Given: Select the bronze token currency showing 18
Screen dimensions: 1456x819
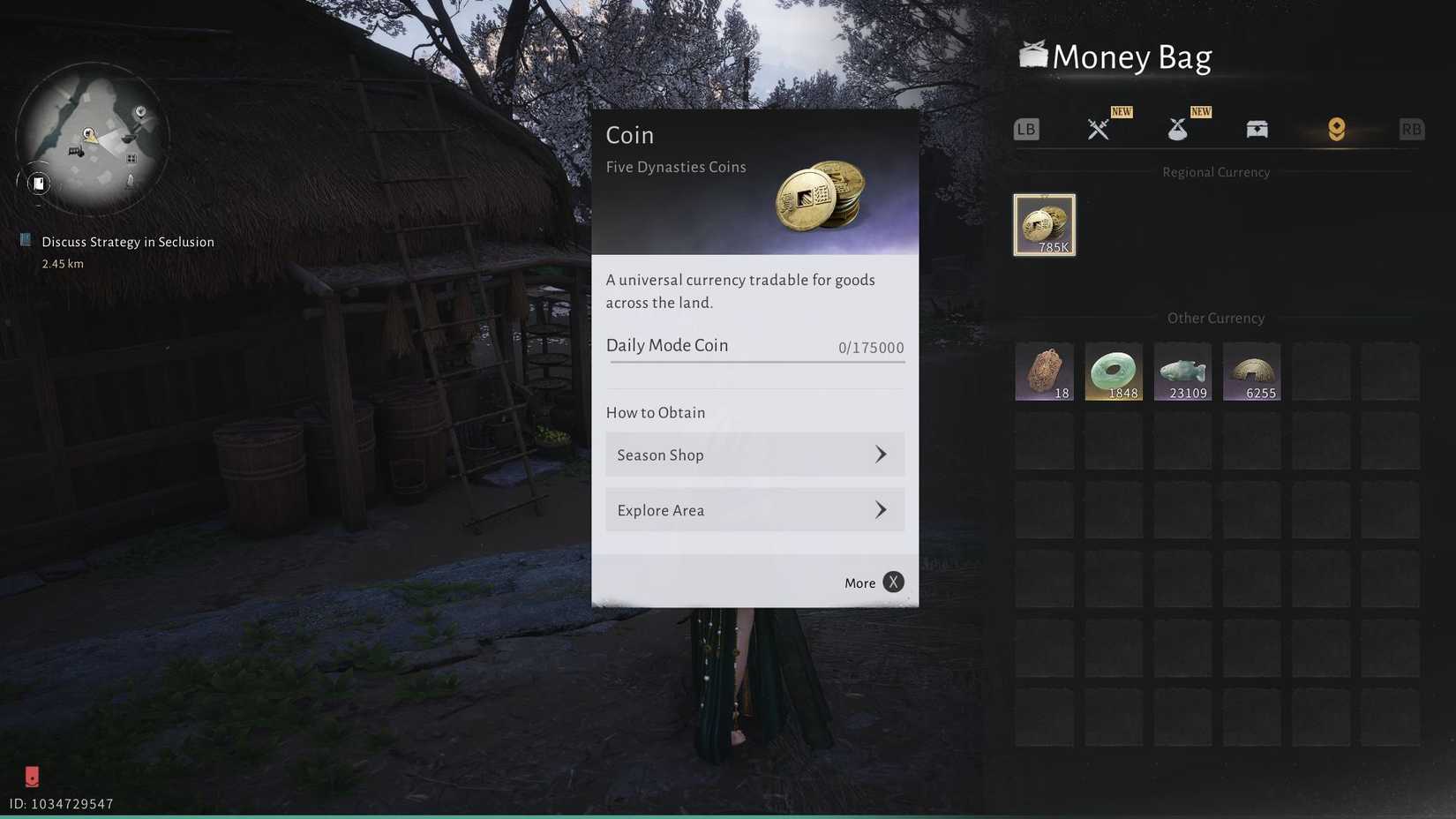Looking at the screenshot, I should coord(1044,372).
